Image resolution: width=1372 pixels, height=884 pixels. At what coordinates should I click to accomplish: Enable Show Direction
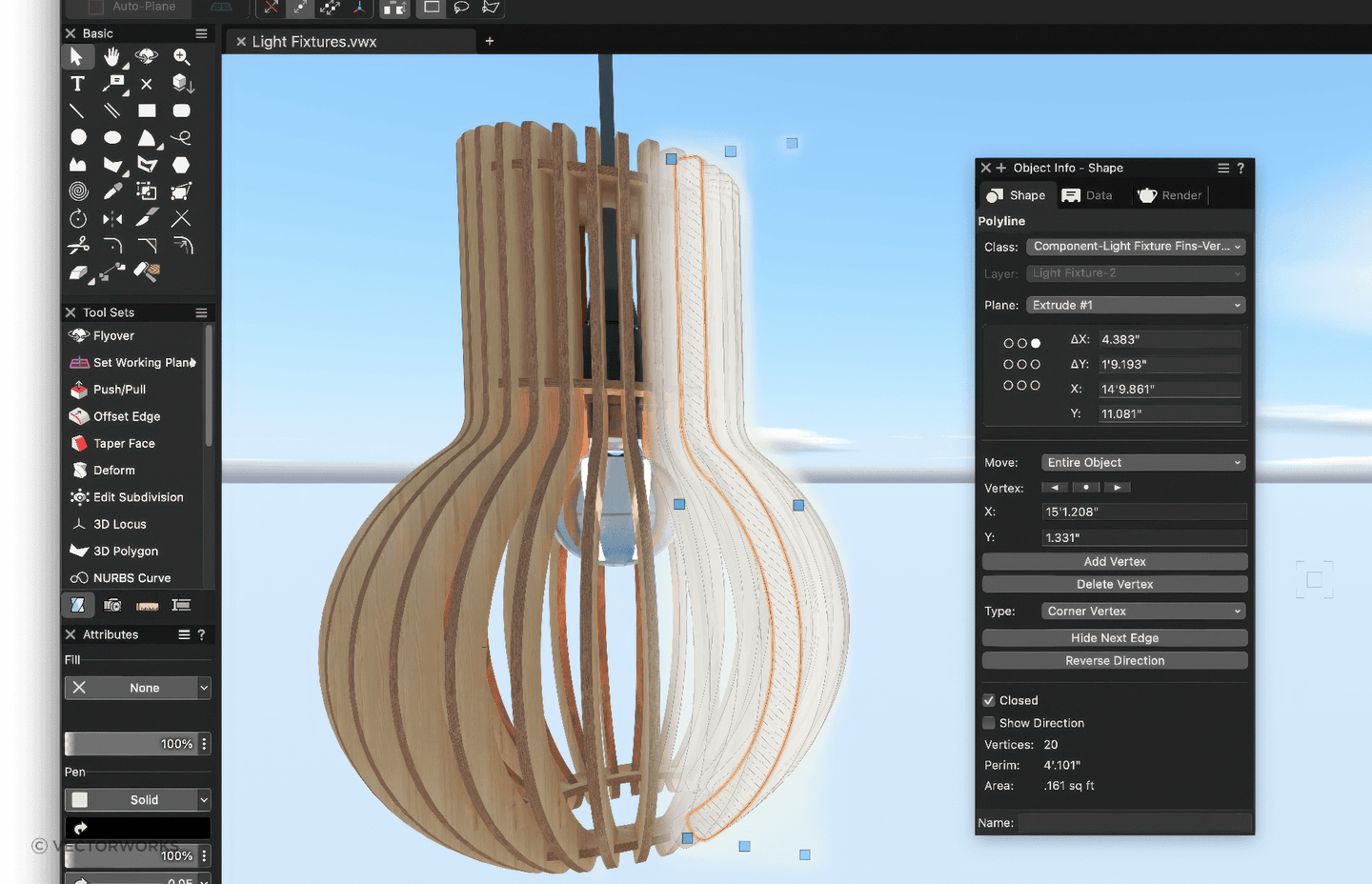(989, 722)
